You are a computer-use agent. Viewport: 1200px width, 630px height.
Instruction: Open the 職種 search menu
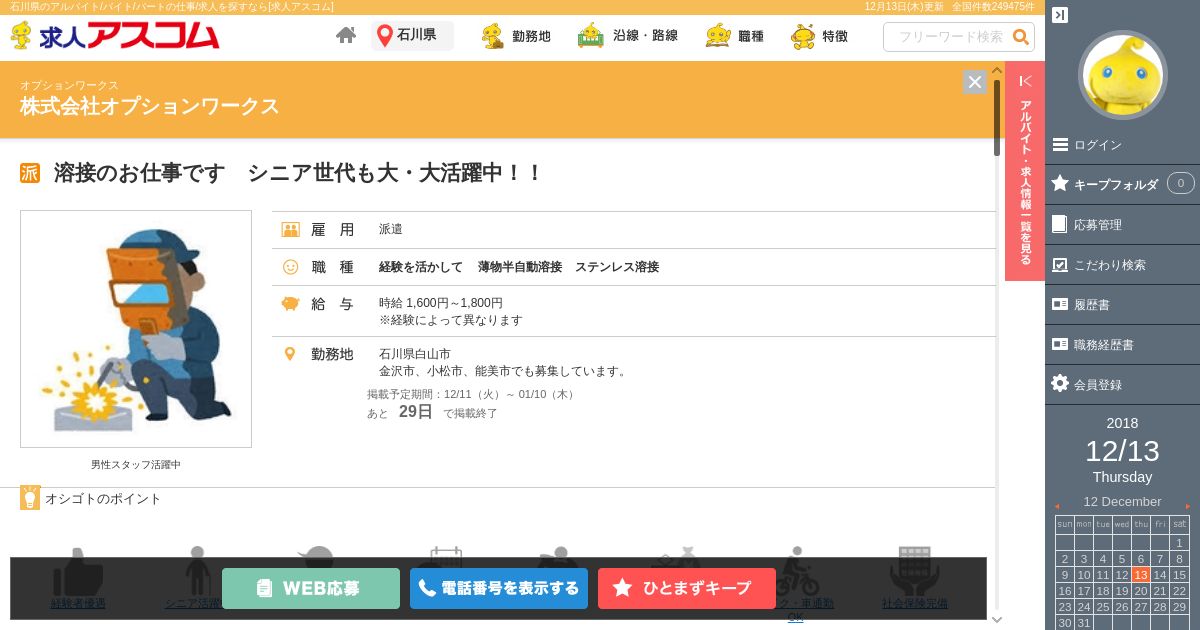coord(734,36)
